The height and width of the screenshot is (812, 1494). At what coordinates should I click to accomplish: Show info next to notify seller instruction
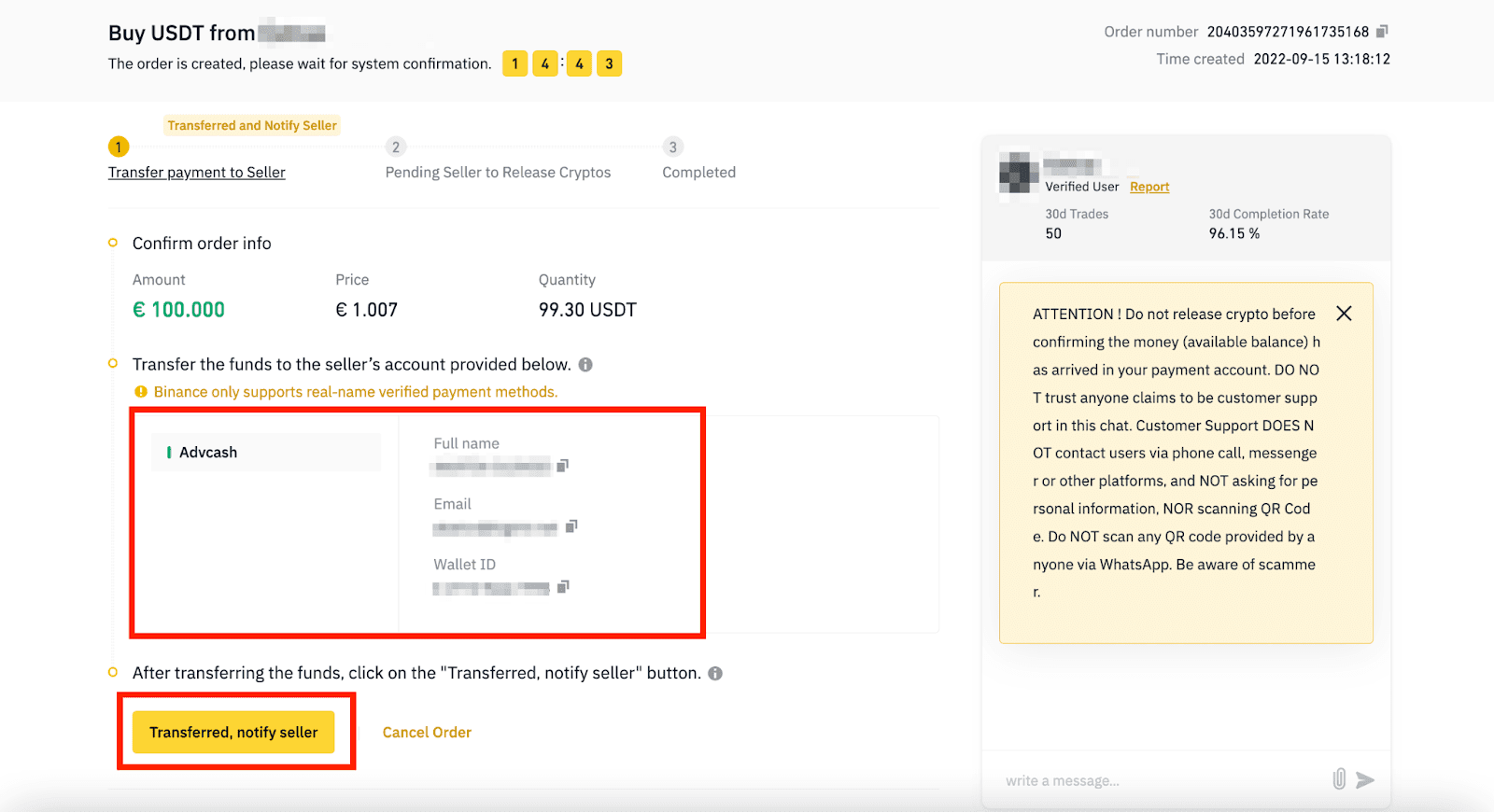pyautogui.click(x=715, y=674)
